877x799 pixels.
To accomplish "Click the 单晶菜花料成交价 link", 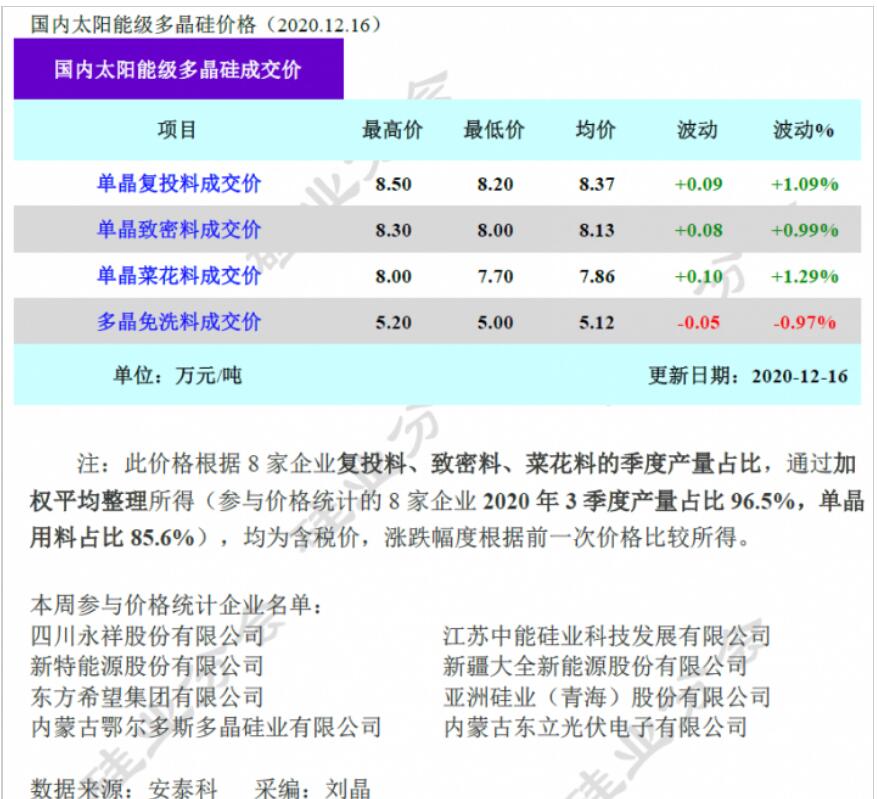I will [x=178, y=276].
